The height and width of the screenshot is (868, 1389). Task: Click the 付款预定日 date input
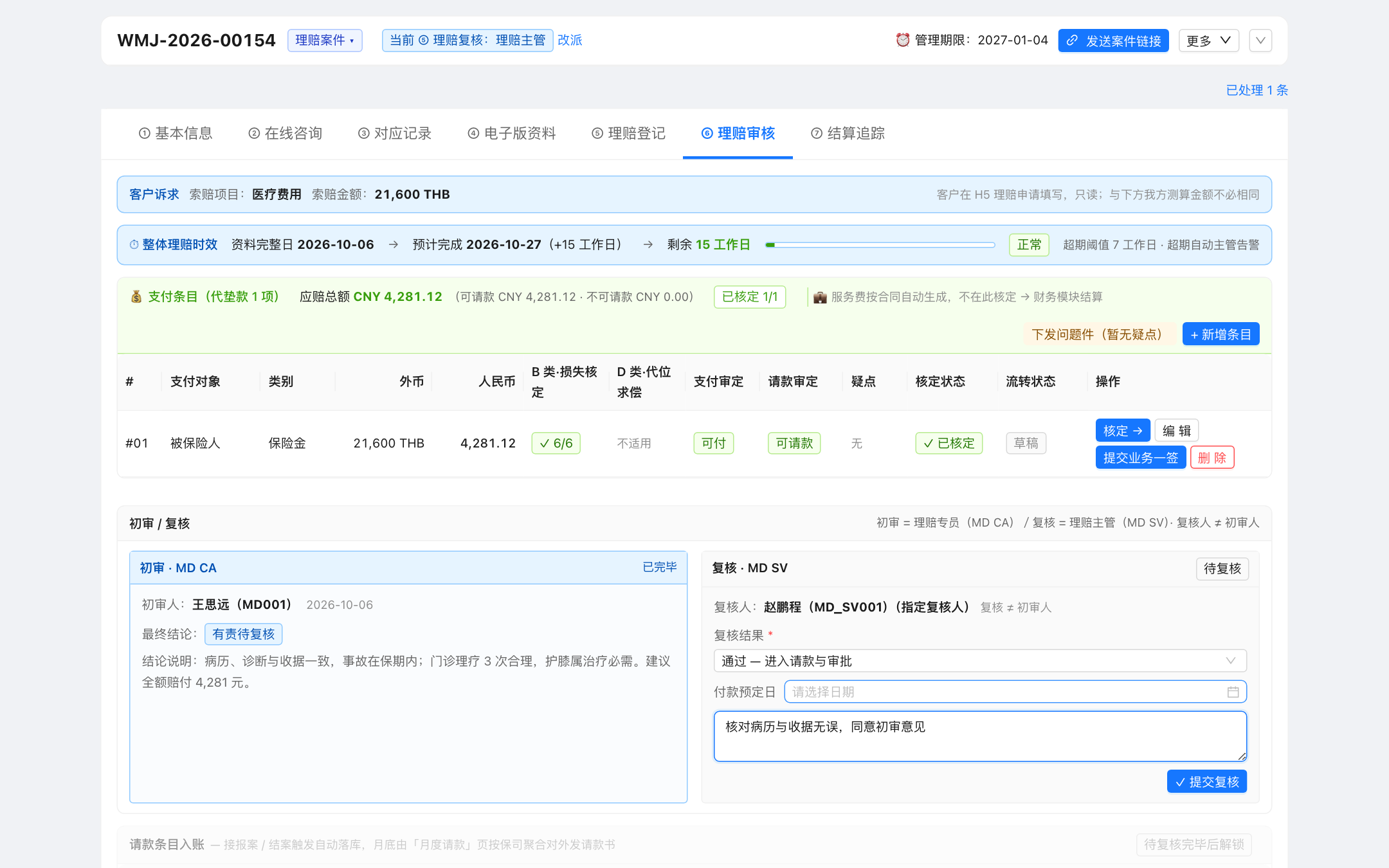pos(1015,692)
